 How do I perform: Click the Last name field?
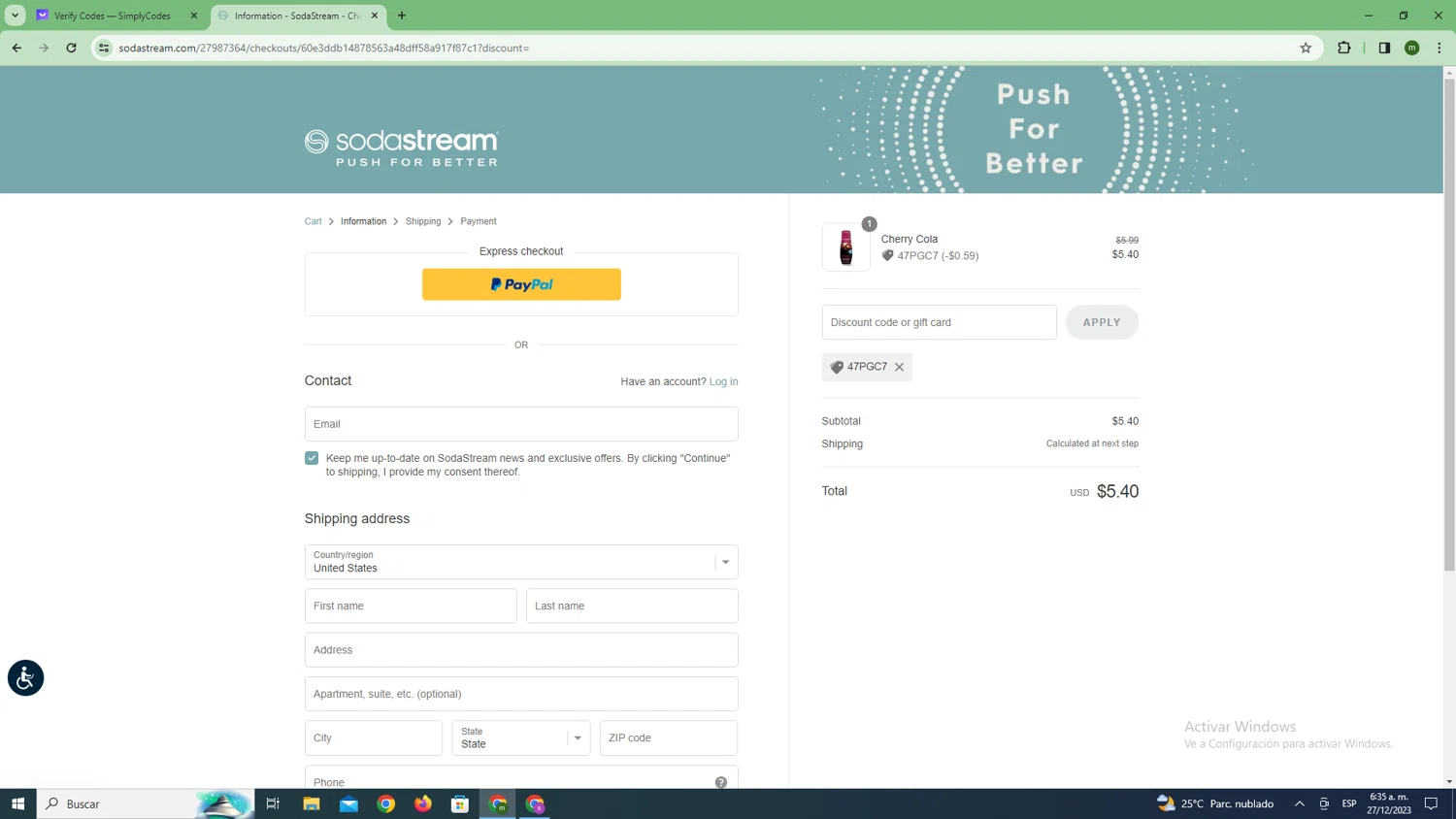pyautogui.click(x=632, y=606)
